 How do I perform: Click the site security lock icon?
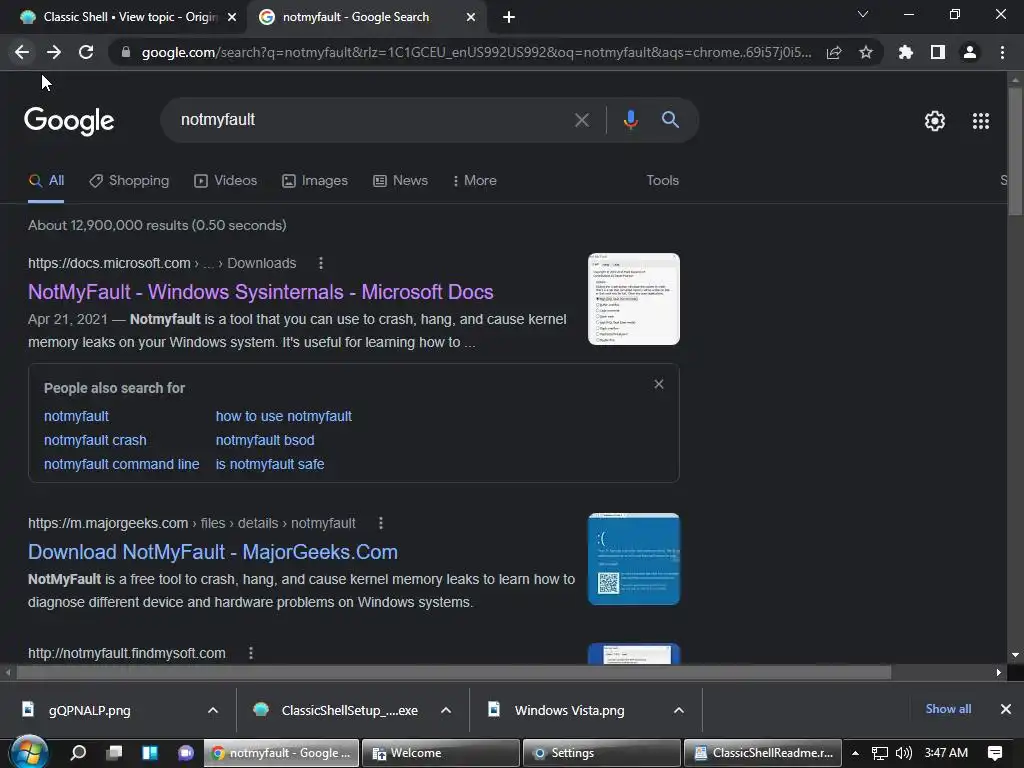[x=126, y=52]
